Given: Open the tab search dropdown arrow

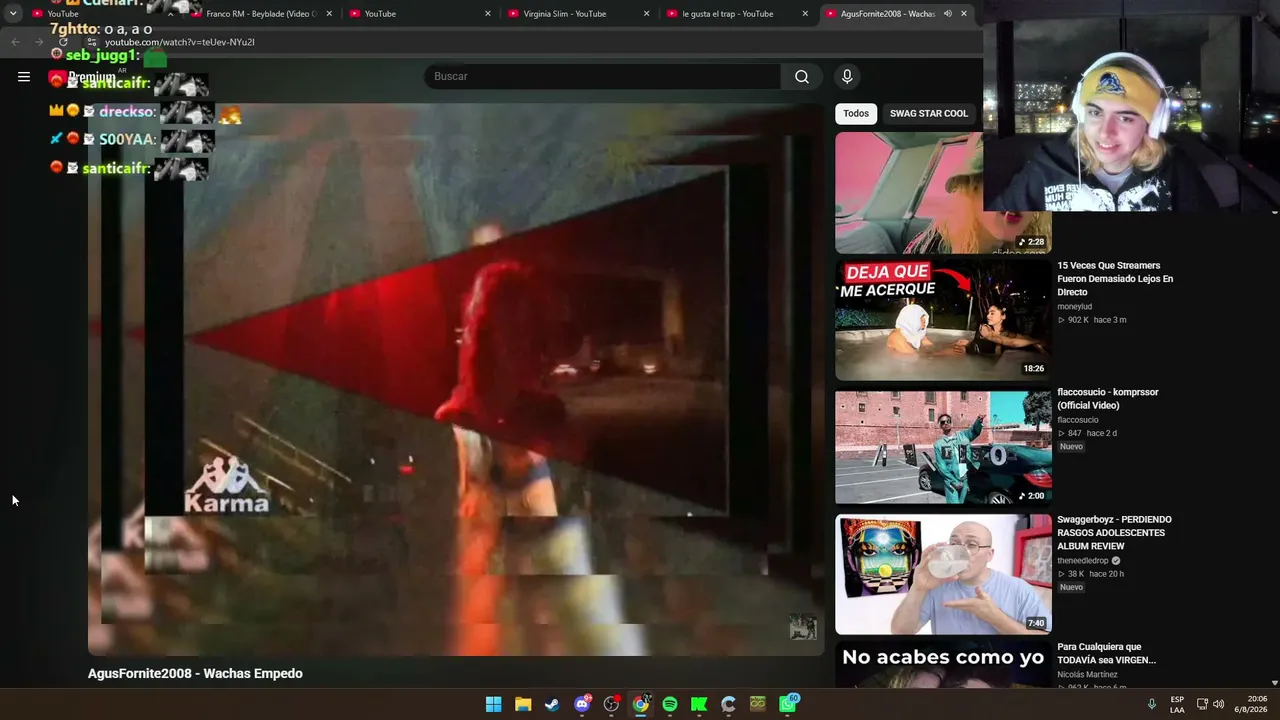Looking at the screenshot, I should tap(13, 14).
